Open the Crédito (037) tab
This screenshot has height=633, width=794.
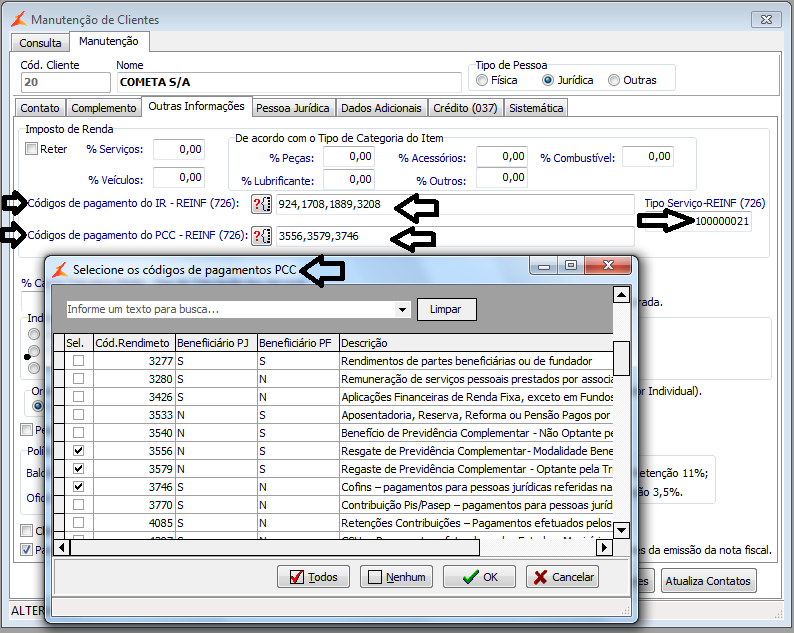coord(464,108)
